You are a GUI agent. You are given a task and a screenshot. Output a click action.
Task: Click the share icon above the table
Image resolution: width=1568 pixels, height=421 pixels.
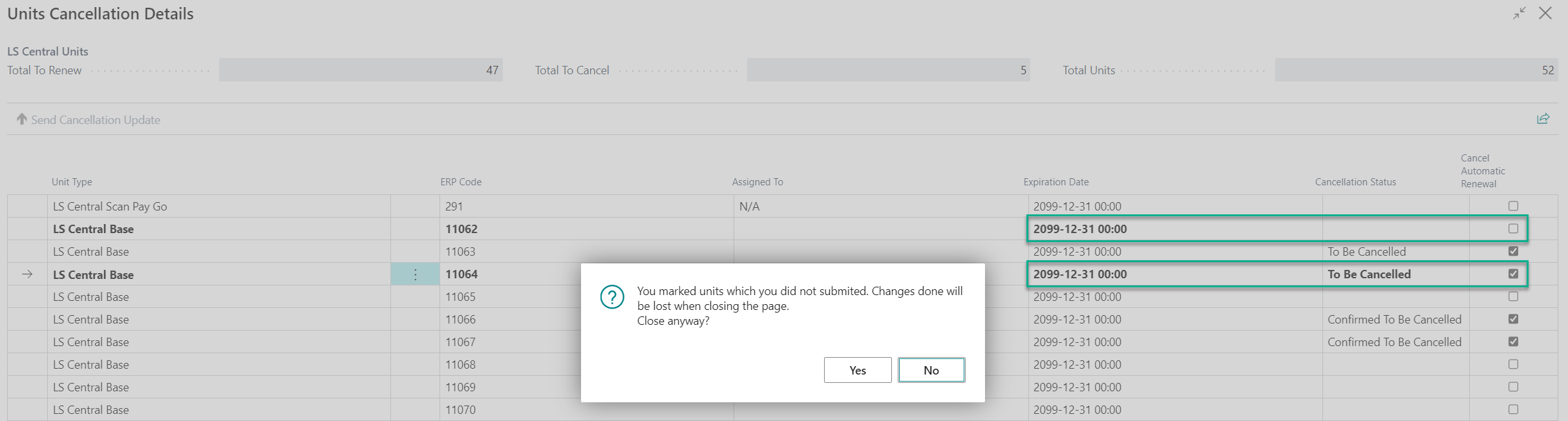1543,119
